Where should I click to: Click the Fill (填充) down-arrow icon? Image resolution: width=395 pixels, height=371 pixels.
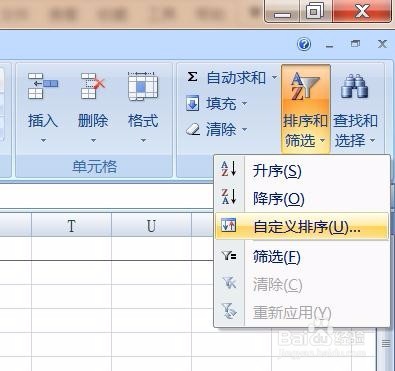192,103
